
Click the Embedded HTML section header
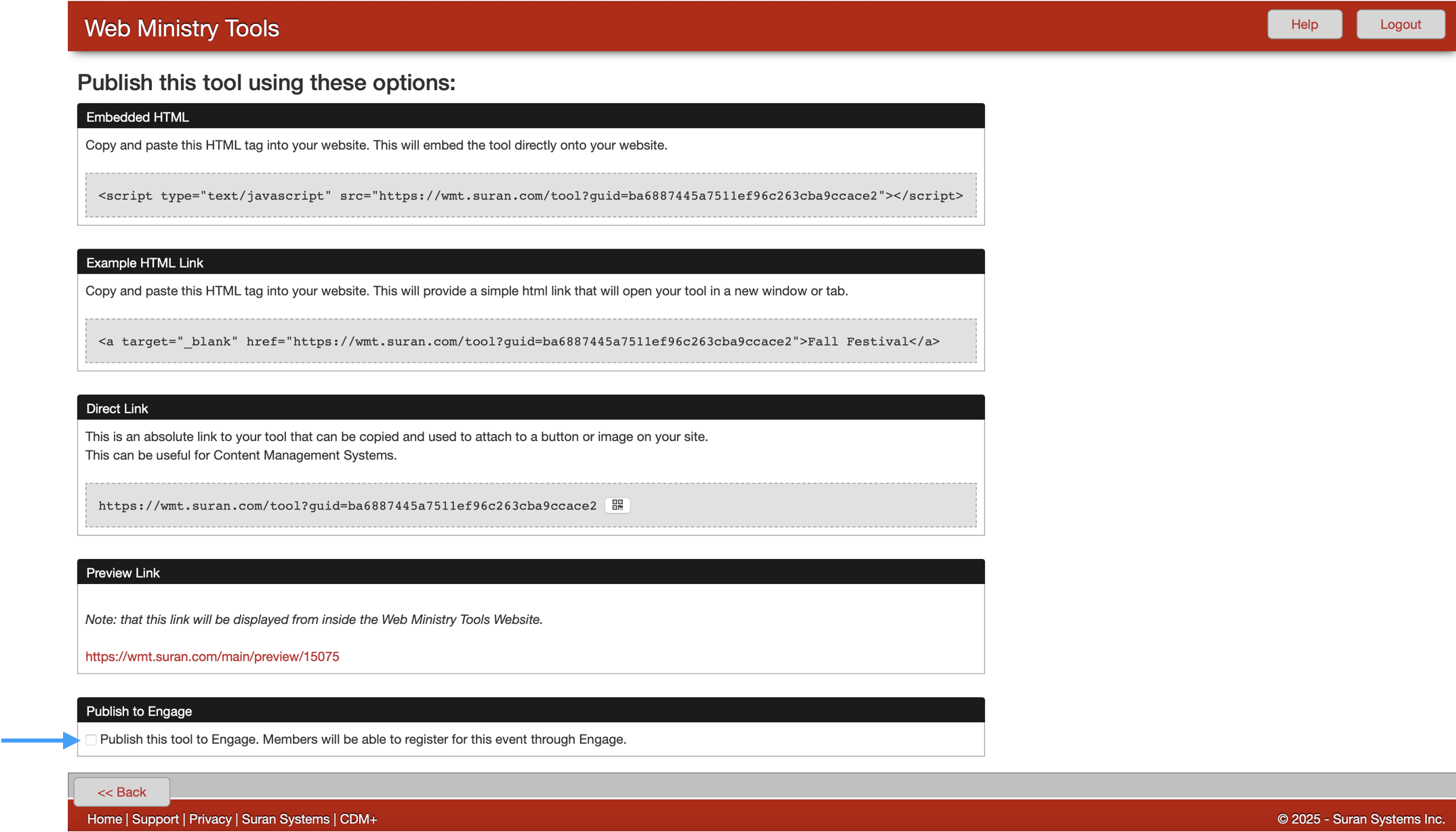point(138,117)
